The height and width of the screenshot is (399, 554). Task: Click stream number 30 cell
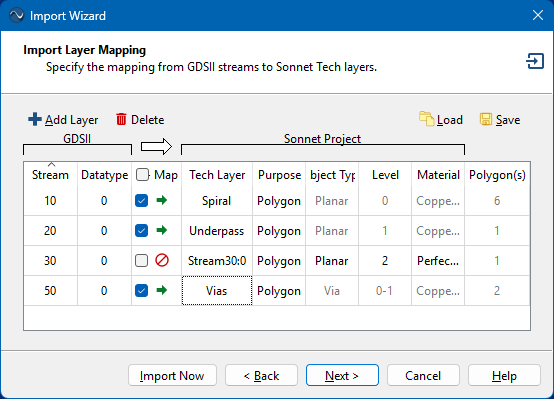tap(51, 261)
